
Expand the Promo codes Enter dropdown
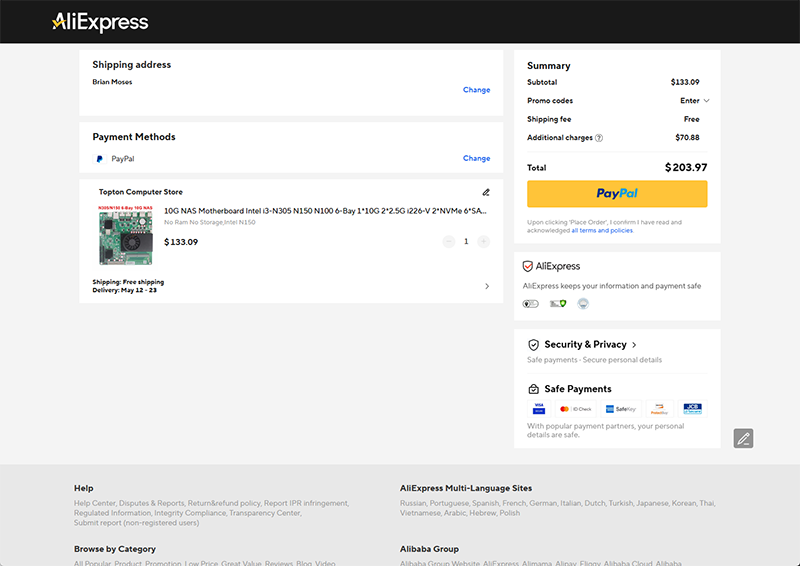click(694, 101)
